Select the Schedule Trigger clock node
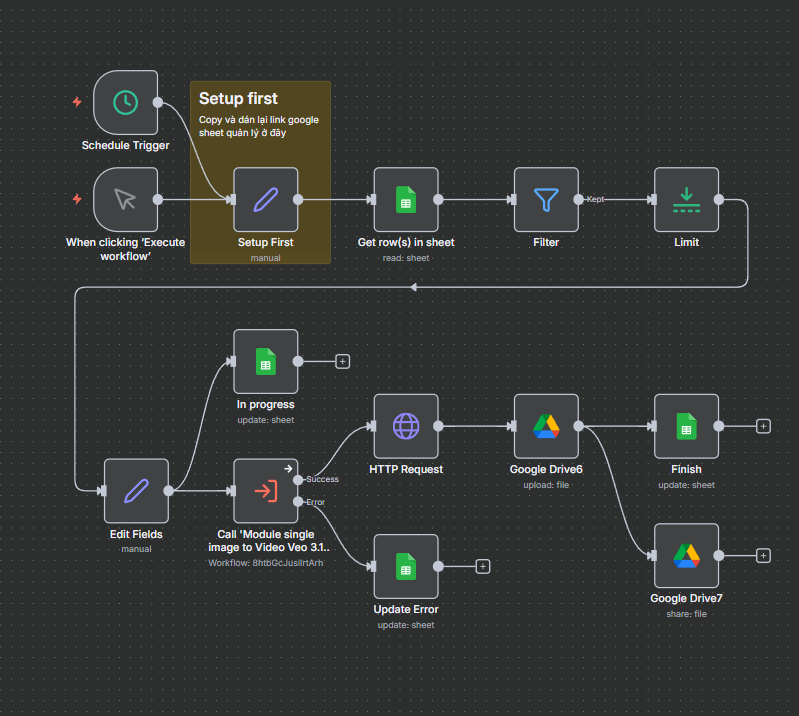The image size is (799, 716). point(125,102)
